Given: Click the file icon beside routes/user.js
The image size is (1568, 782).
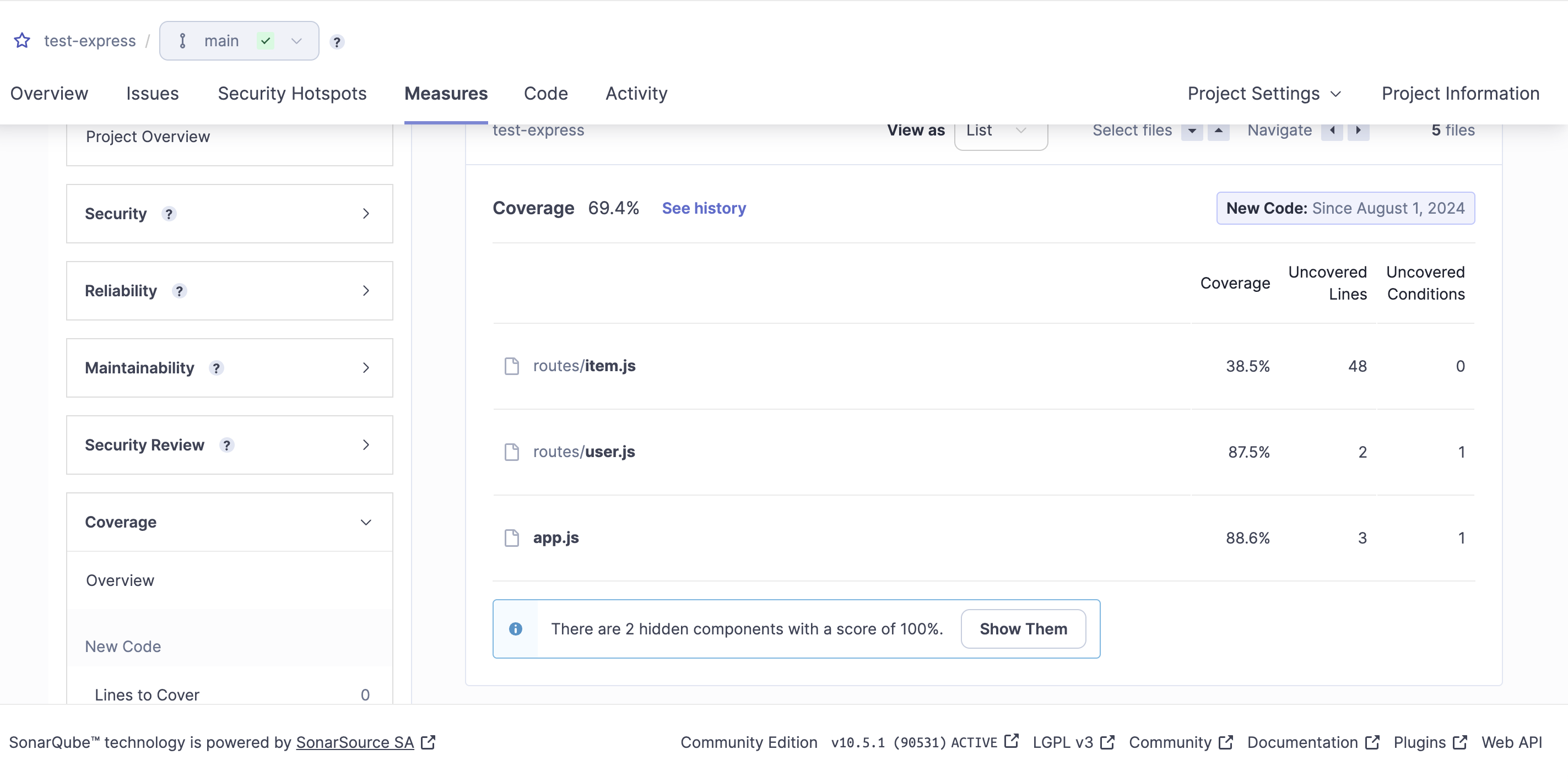Looking at the screenshot, I should [512, 452].
